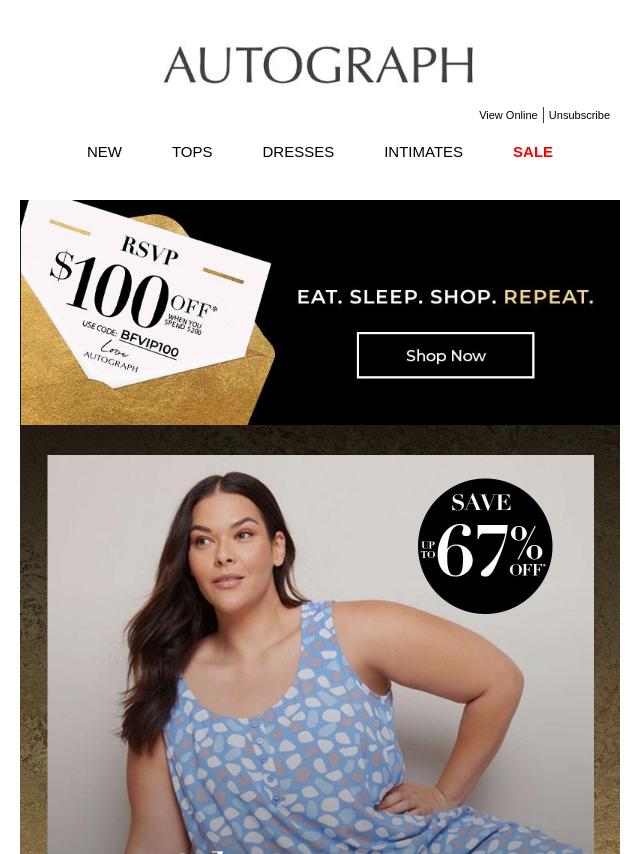This screenshot has width=640, height=854.
Task: Open the View Online link
Action: (508, 115)
